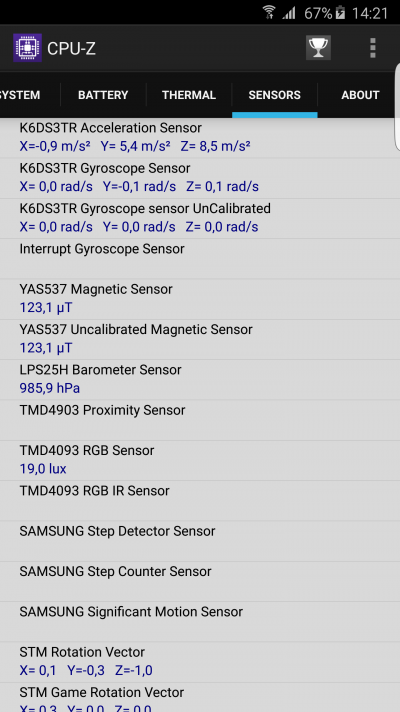Viewport: 400px width, 712px height.
Task: Tap the Wi-Fi status bar icon
Action: tap(269, 12)
